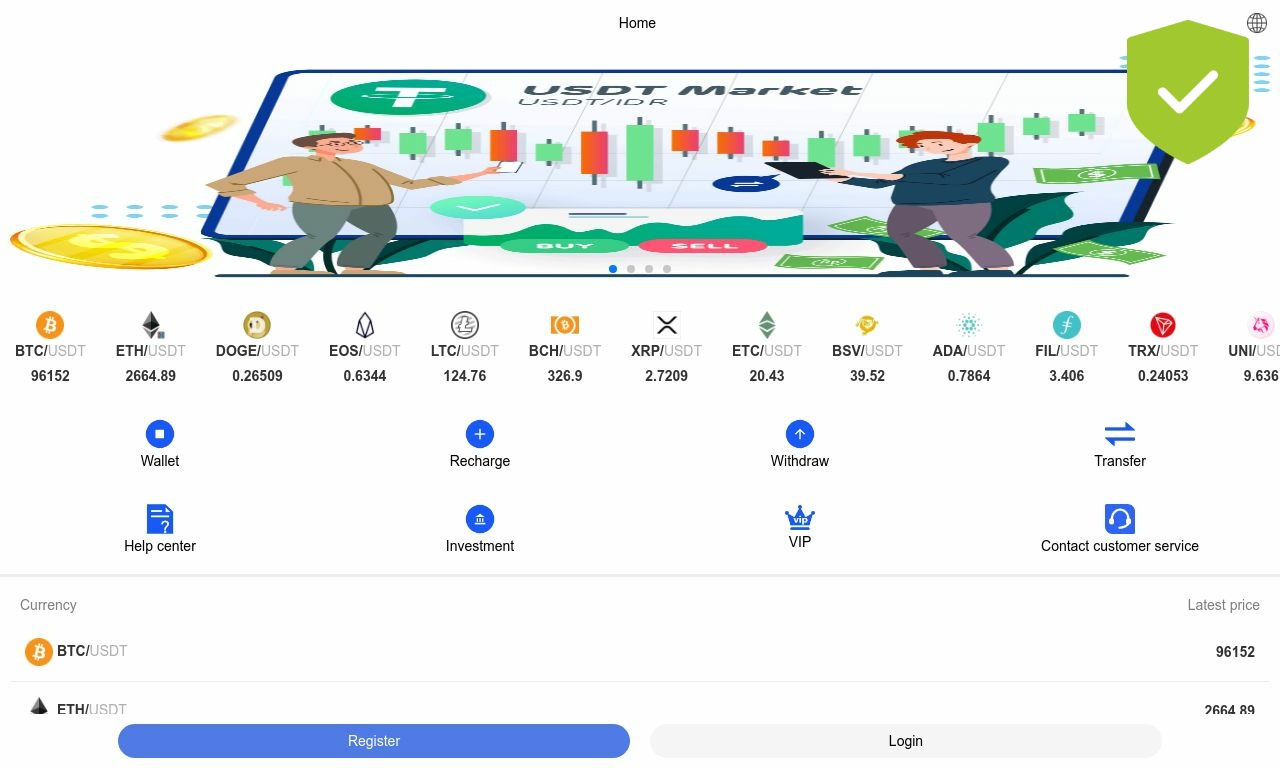This screenshot has width=1280, height=768.
Task: Click the ADA/USDT pair label
Action: coord(969,351)
